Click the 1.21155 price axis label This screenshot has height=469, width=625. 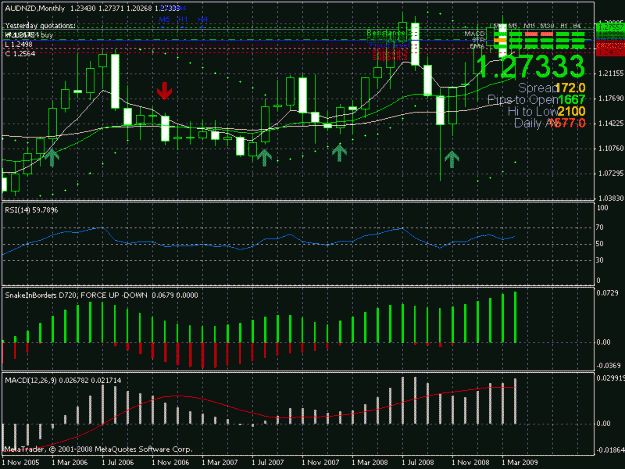(x=610, y=73)
